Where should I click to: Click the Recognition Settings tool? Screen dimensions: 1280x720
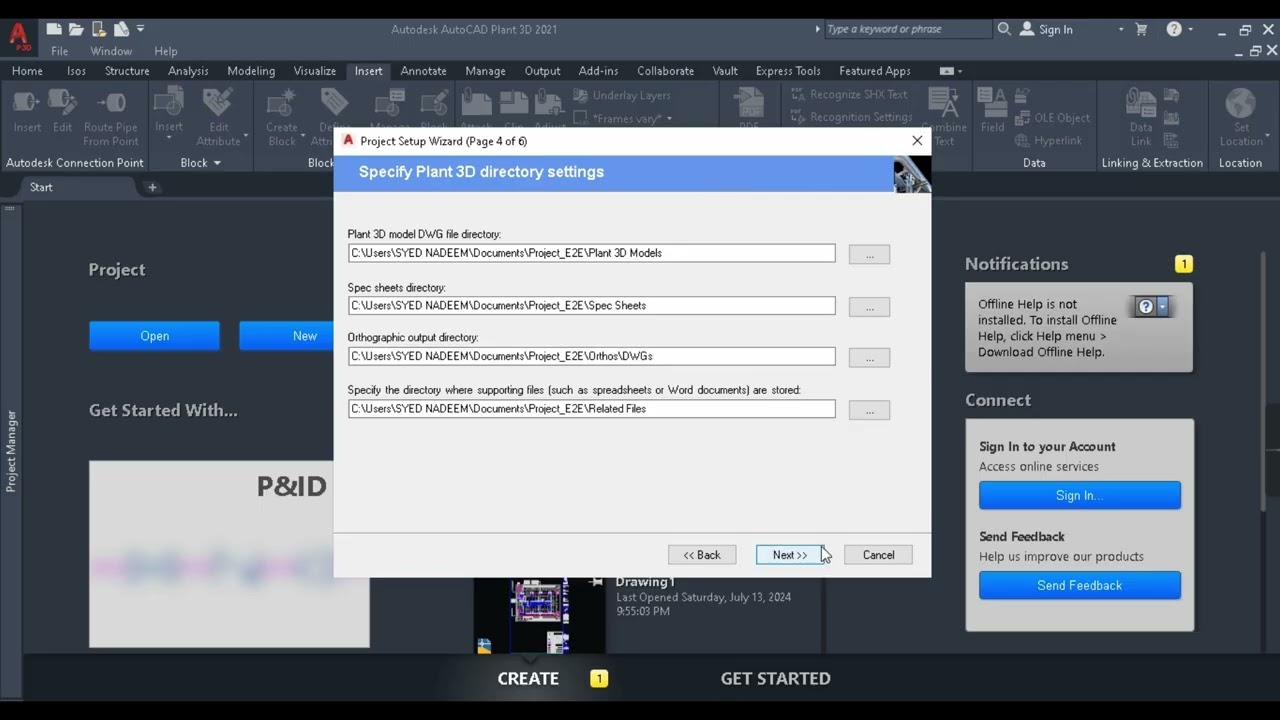click(851, 117)
